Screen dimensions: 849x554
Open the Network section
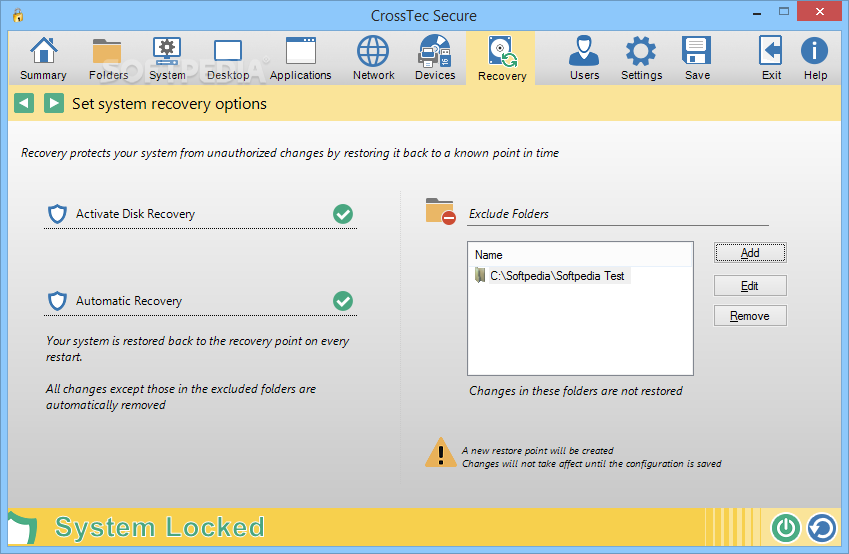(x=374, y=58)
